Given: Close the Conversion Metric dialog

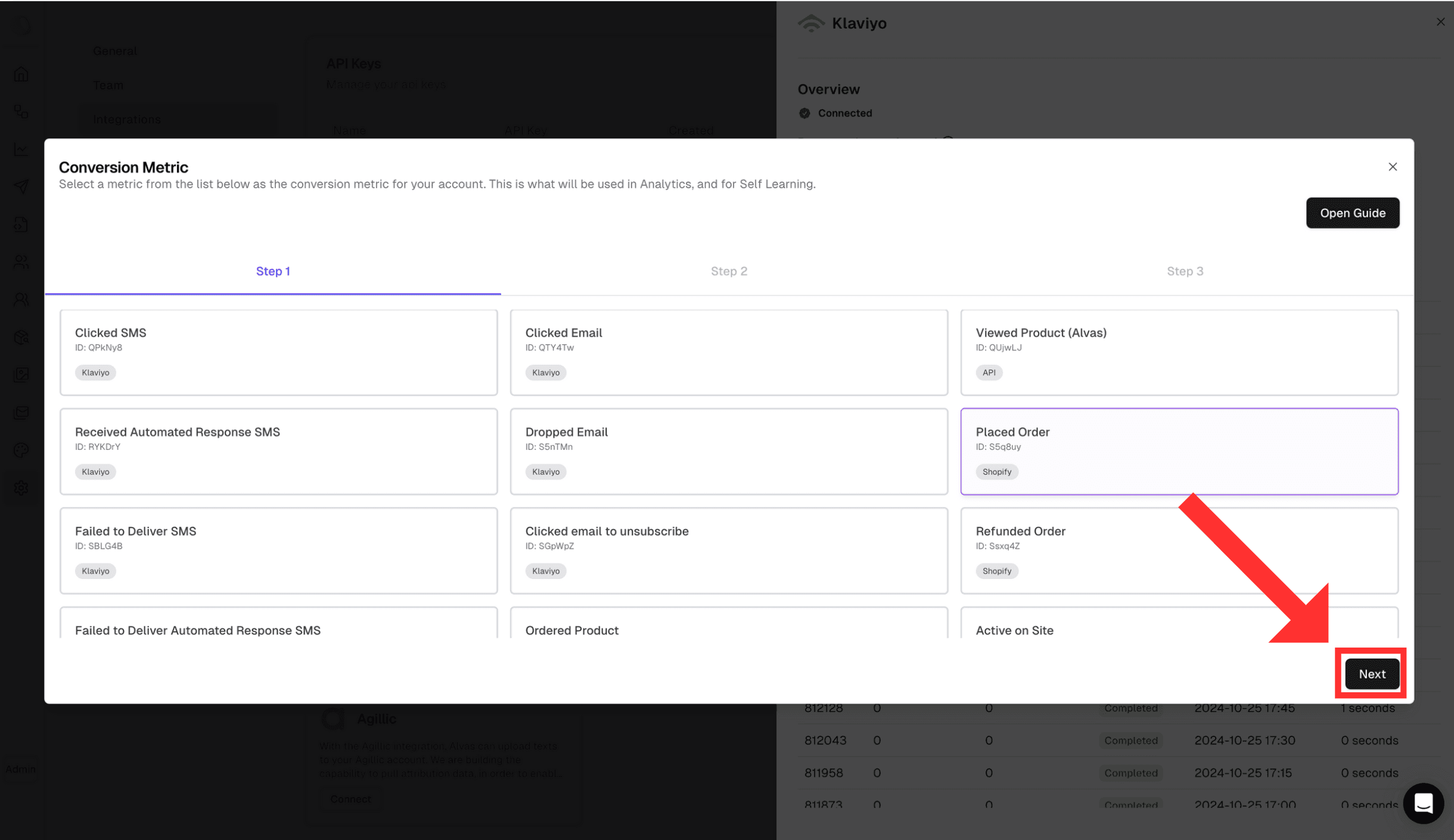Looking at the screenshot, I should (1392, 167).
